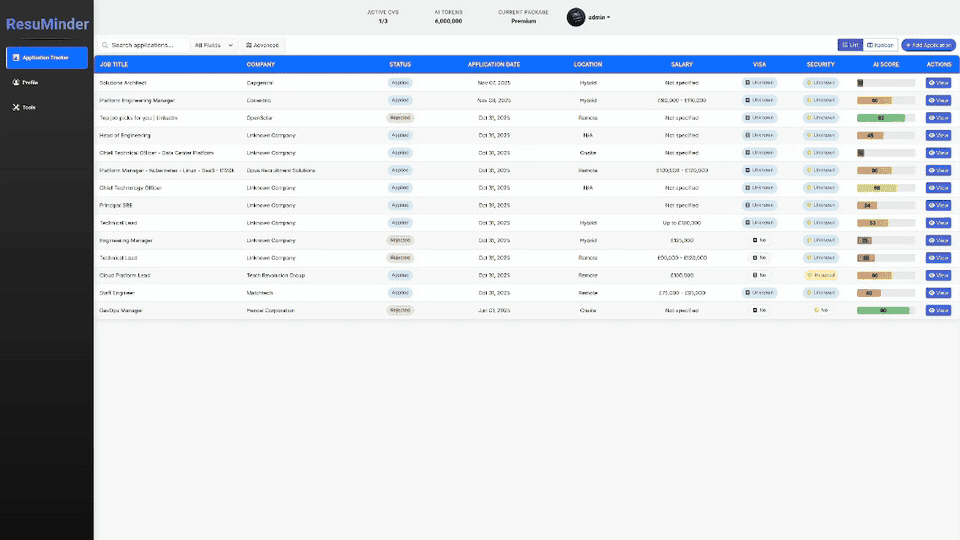The width and height of the screenshot is (960, 540).
Task: Open the Tools sidebar item
Action: [24, 107]
